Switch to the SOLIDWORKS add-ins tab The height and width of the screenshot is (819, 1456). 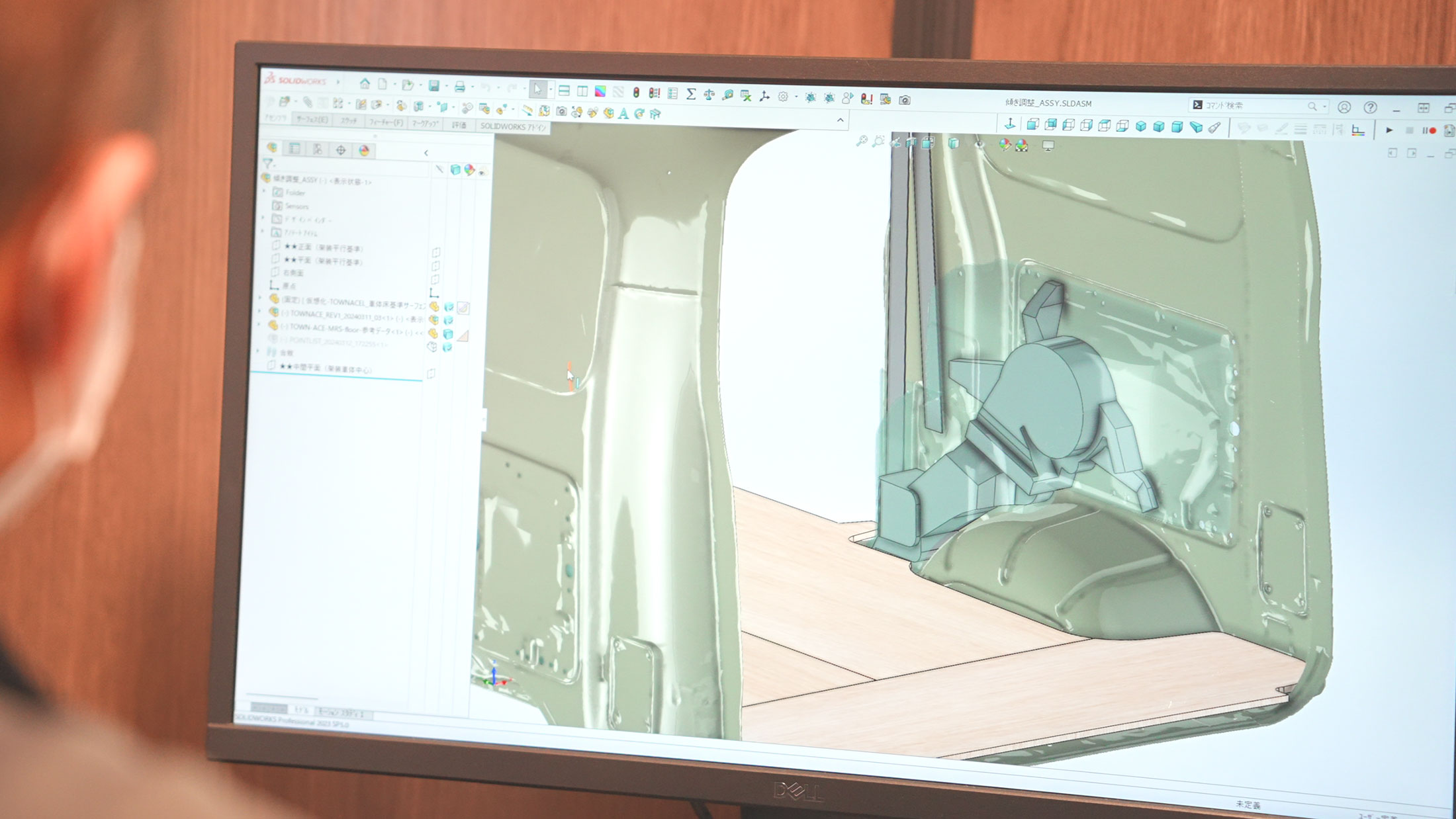click(x=513, y=126)
